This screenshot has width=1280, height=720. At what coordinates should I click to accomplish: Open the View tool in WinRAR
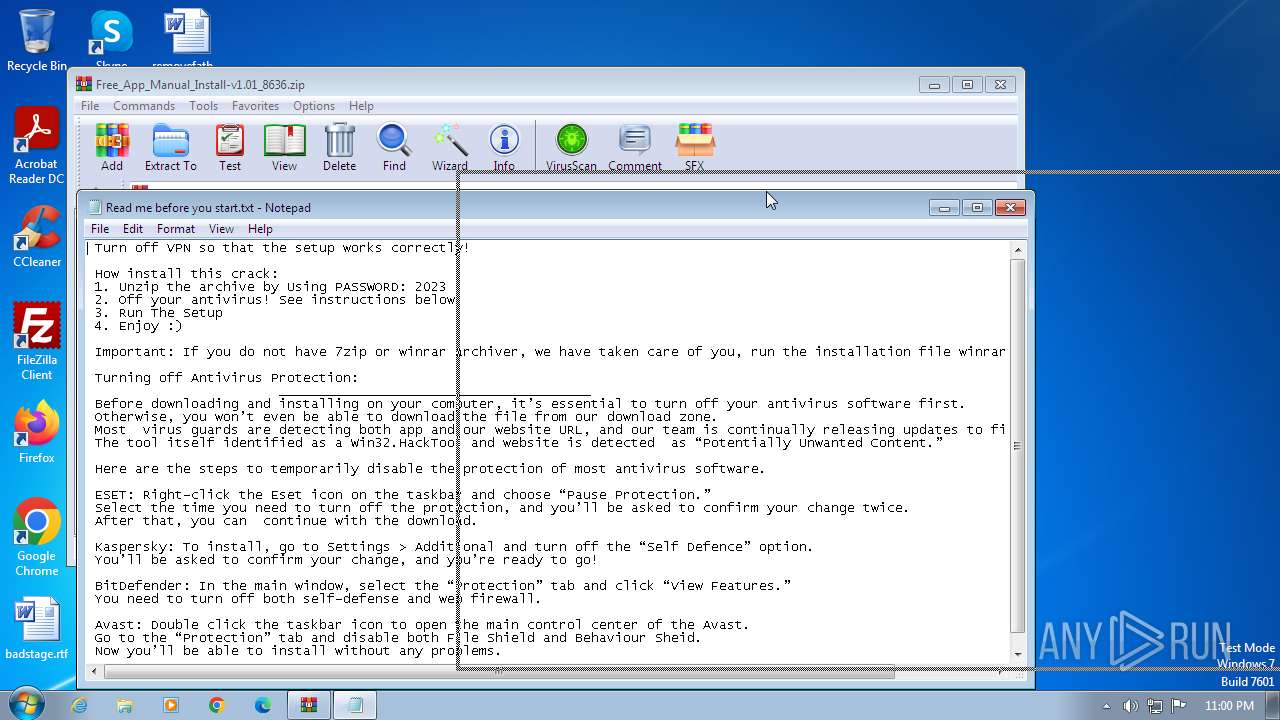[x=284, y=147]
